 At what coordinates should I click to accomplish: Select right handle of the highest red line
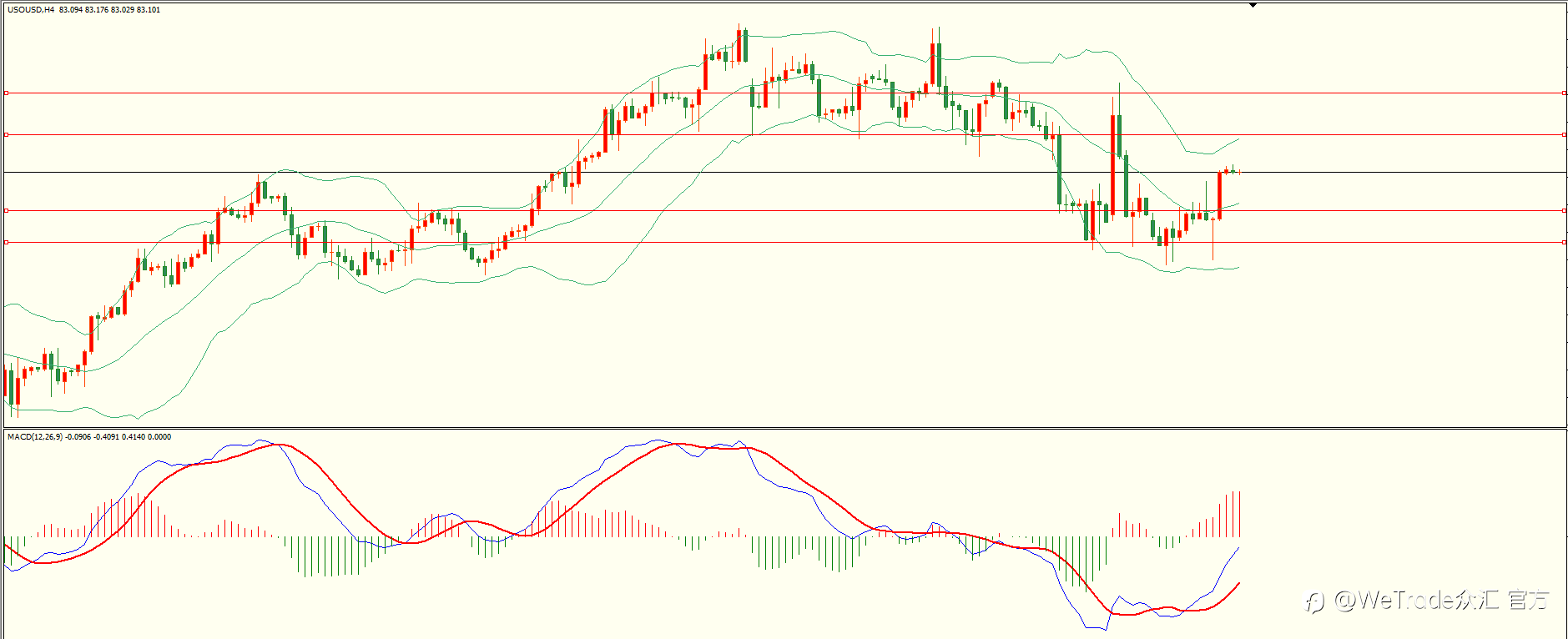[x=1565, y=93]
